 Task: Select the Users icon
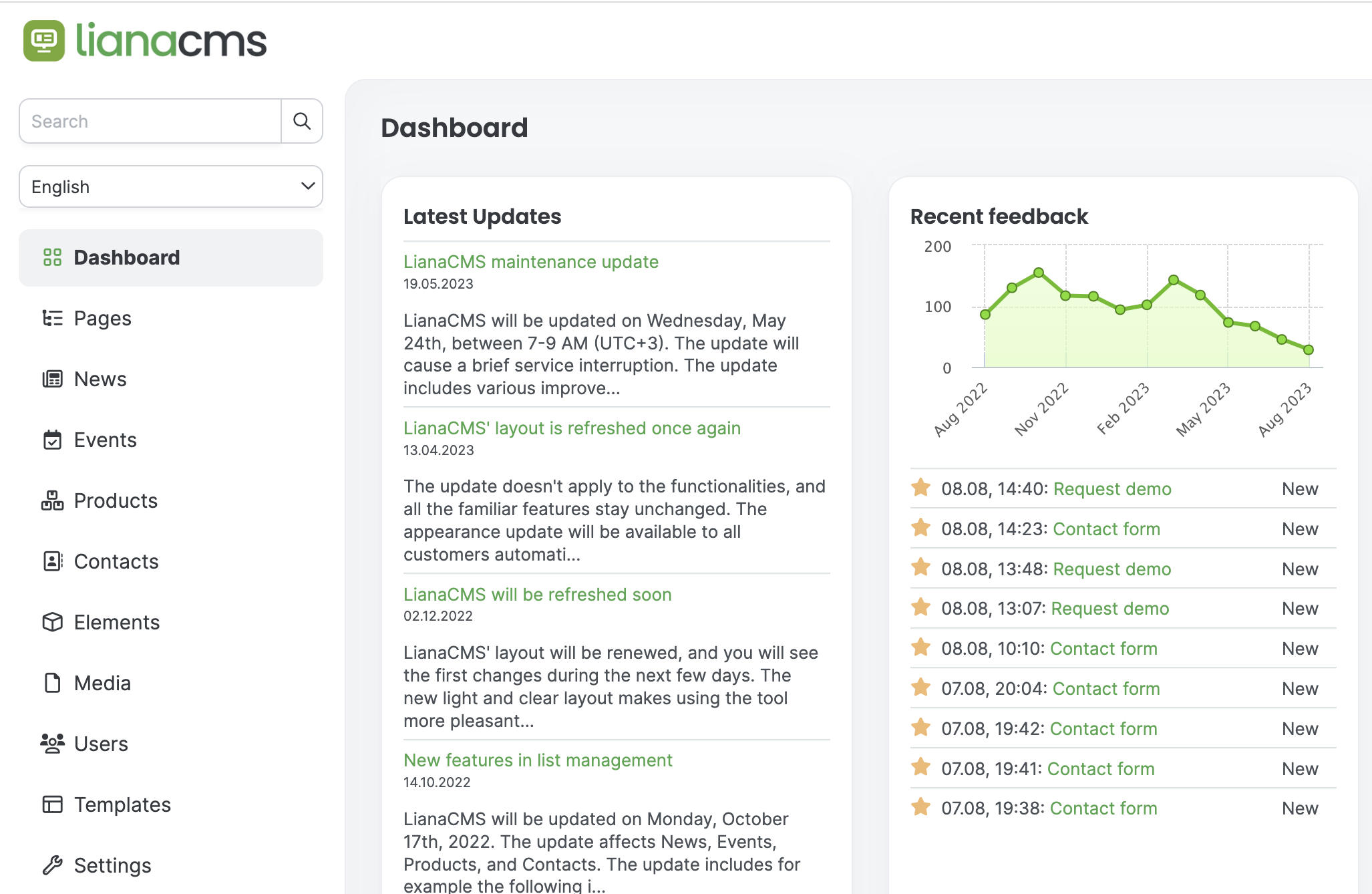pos(53,744)
